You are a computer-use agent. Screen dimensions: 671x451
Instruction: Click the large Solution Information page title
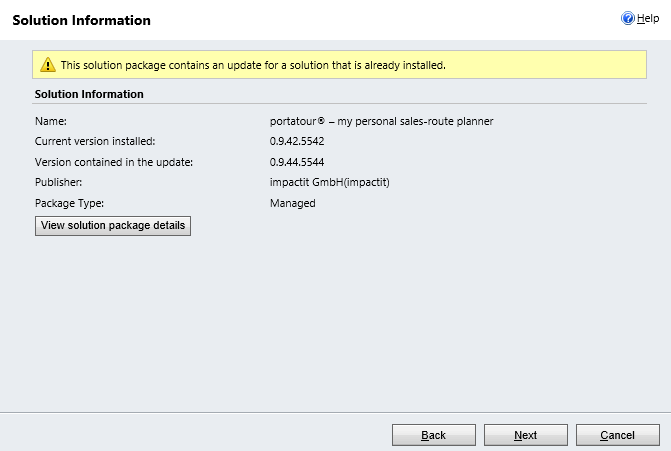81,20
